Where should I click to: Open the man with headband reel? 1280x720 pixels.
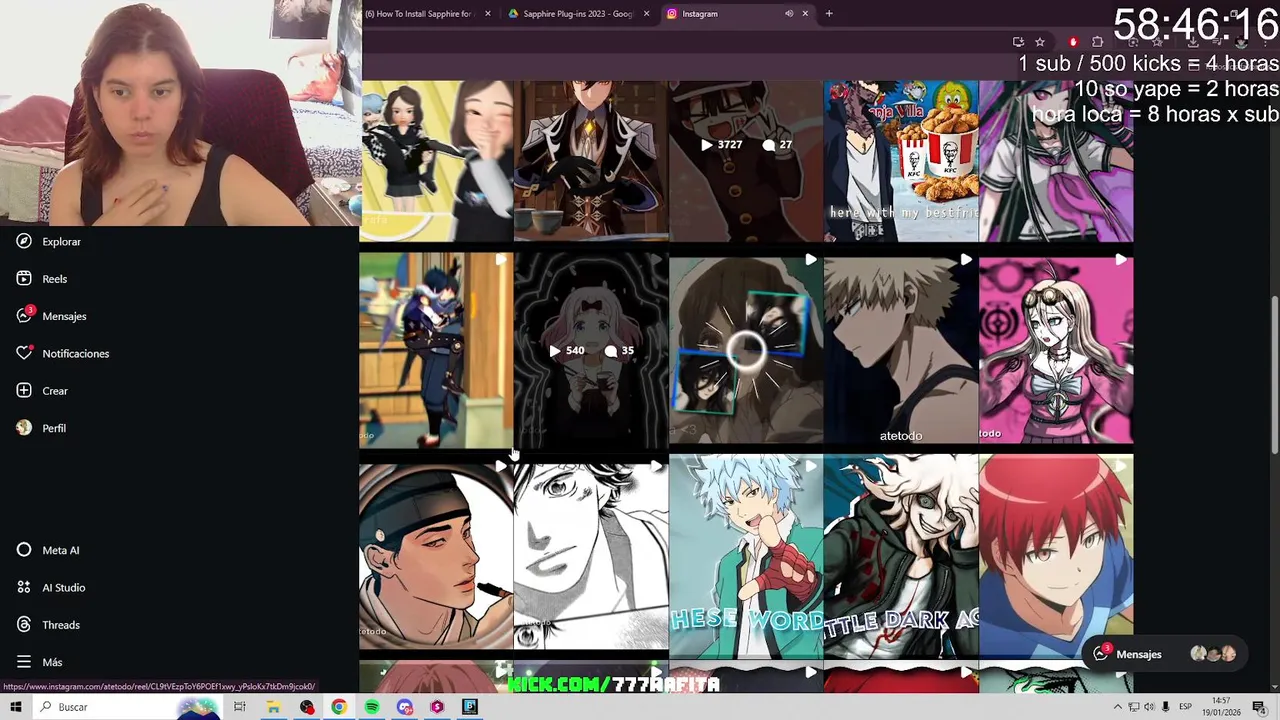(436, 555)
